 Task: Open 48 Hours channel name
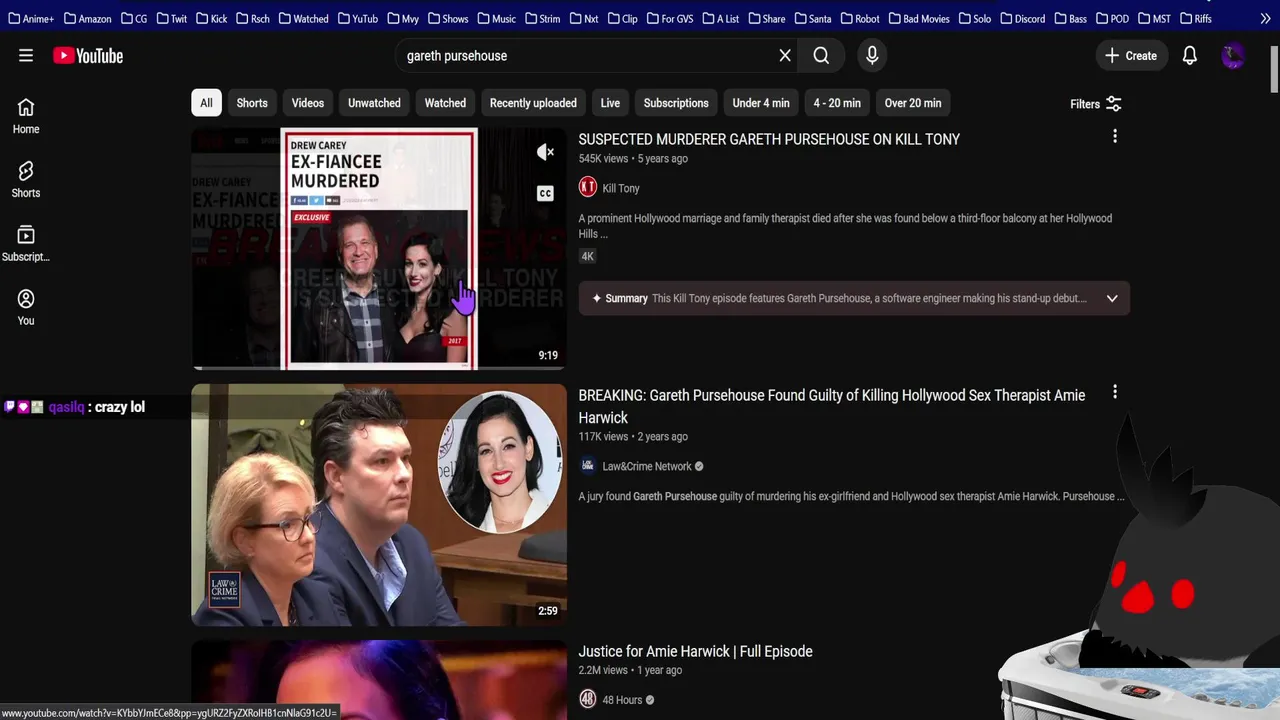(x=622, y=700)
